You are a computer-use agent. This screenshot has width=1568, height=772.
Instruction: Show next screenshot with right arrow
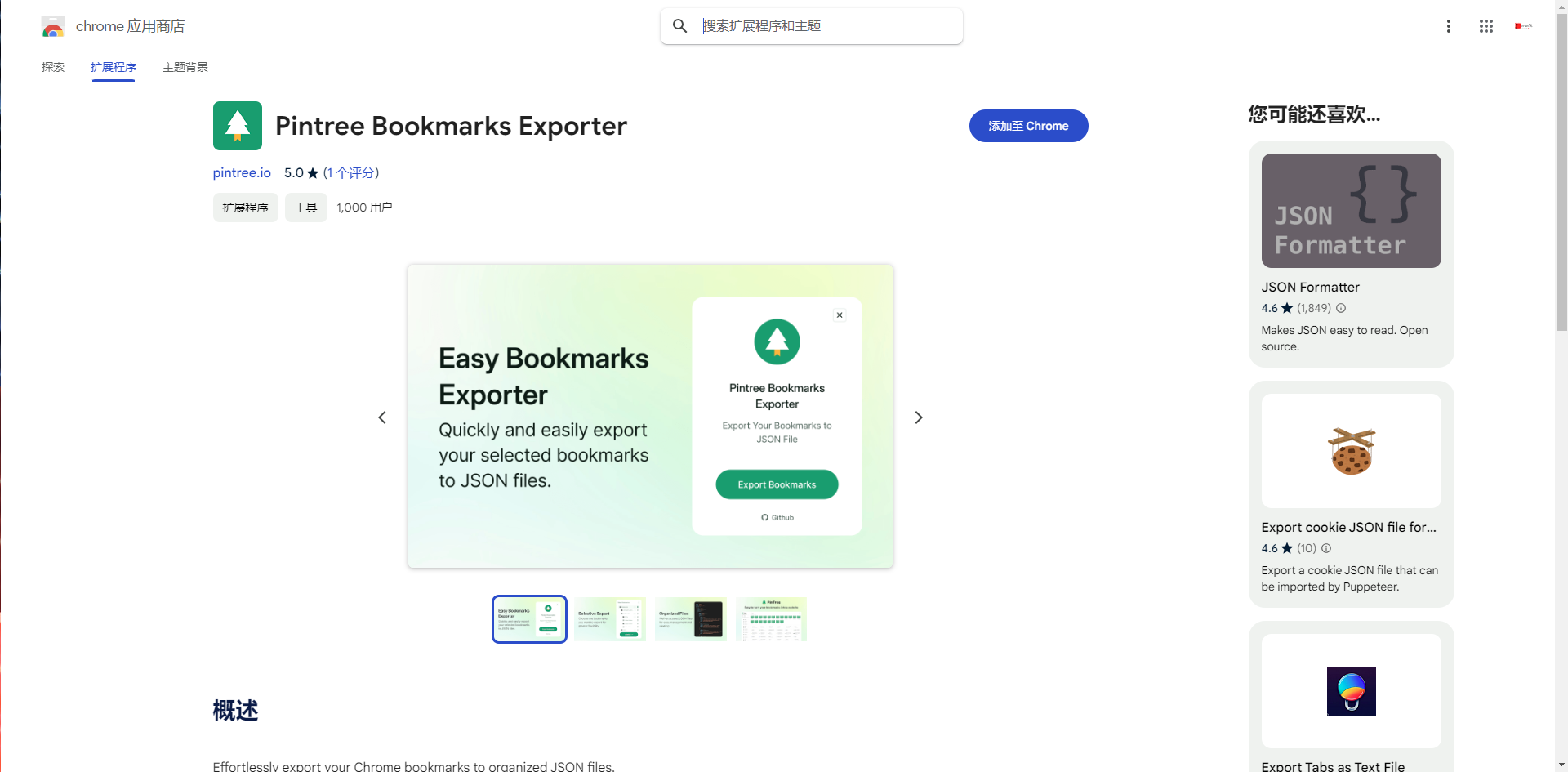point(919,417)
